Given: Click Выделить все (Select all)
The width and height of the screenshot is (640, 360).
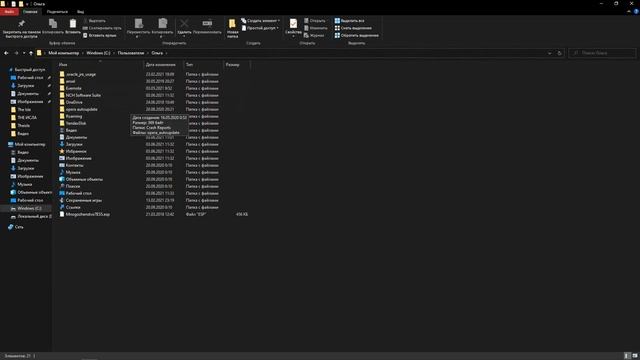Looking at the screenshot, I should (x=349, y=20).
